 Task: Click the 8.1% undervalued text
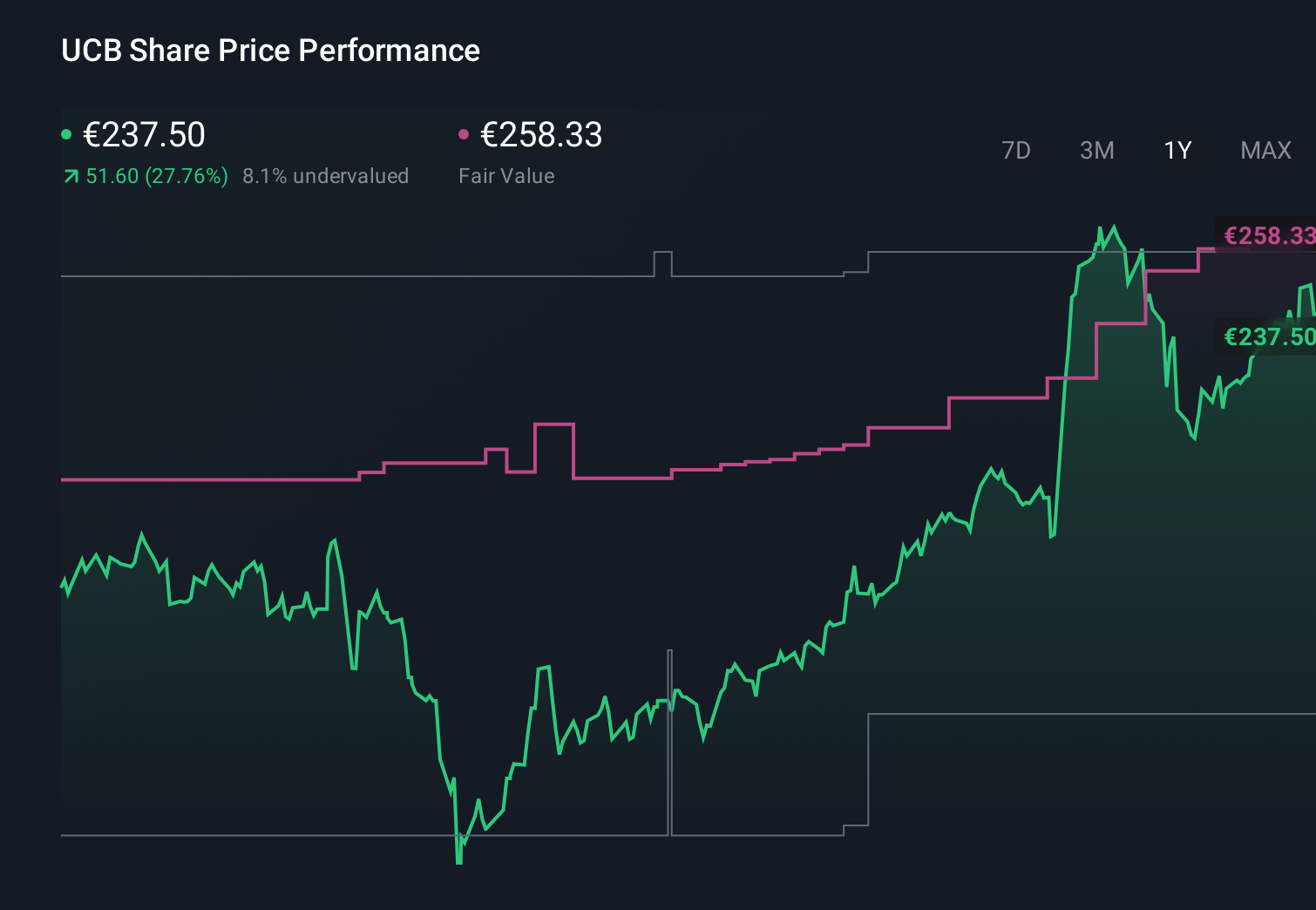point(326,175)
